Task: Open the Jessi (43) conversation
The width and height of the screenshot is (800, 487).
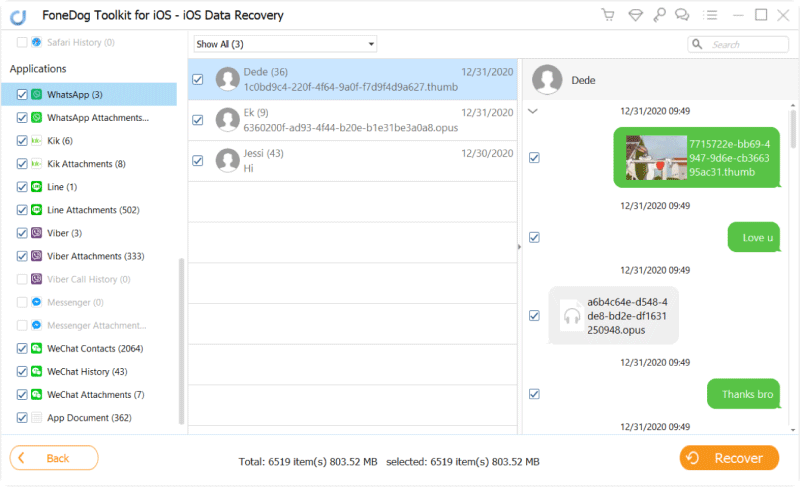Action: point(353,161)
